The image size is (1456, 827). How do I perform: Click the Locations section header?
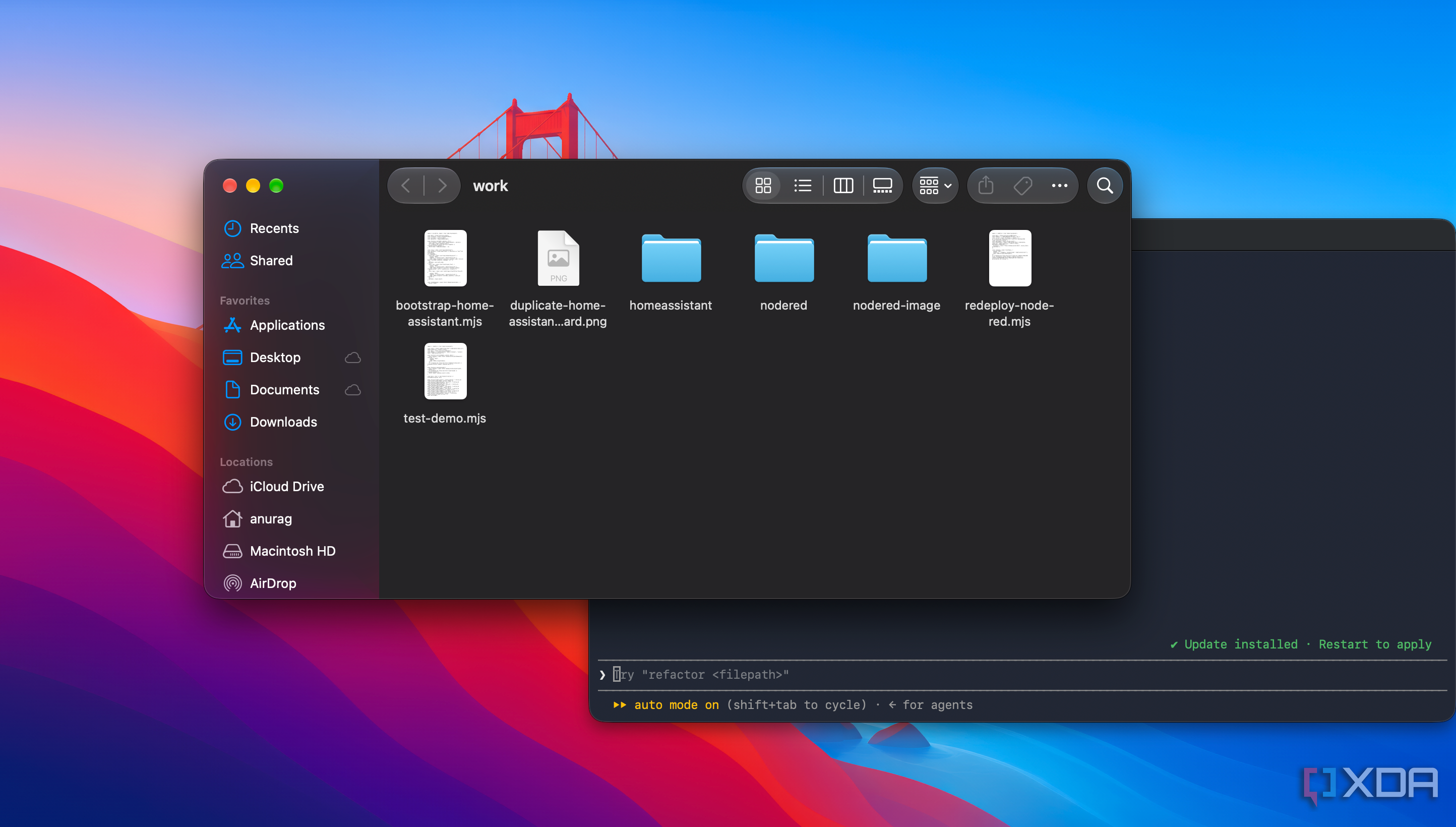pyautogui.click(x=246, y=462)
